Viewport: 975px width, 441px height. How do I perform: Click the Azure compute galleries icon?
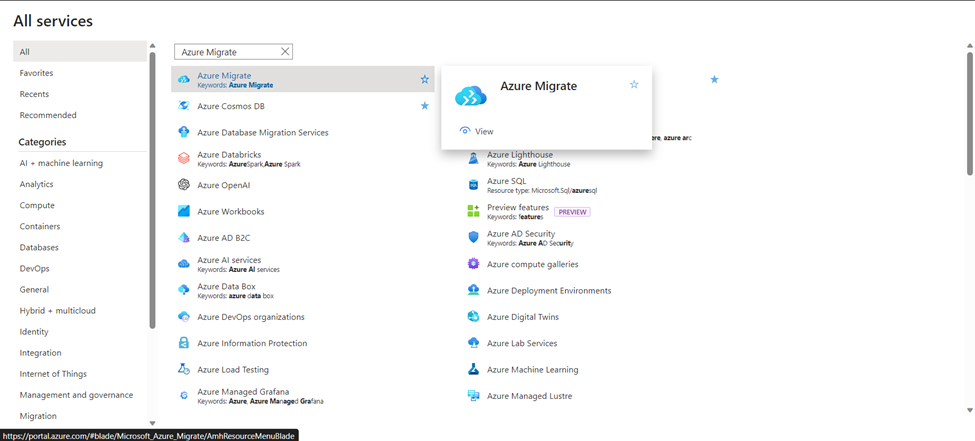click(473, 264)
